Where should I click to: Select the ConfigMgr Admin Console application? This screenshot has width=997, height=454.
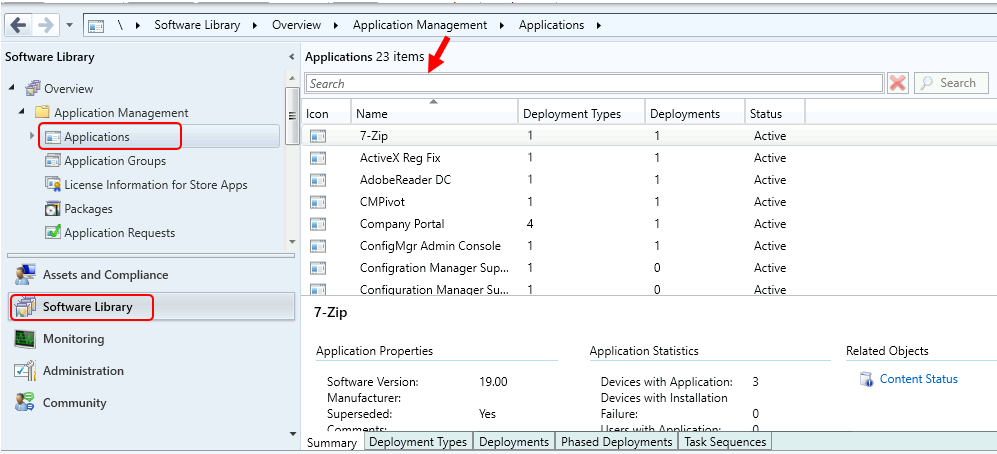click(649, 245)
